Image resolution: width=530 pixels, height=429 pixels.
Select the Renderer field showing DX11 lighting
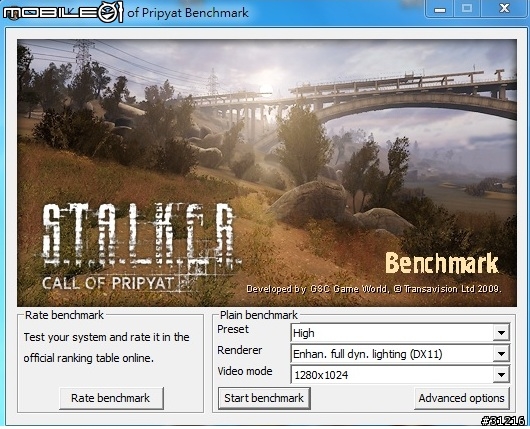pos(400,354)
